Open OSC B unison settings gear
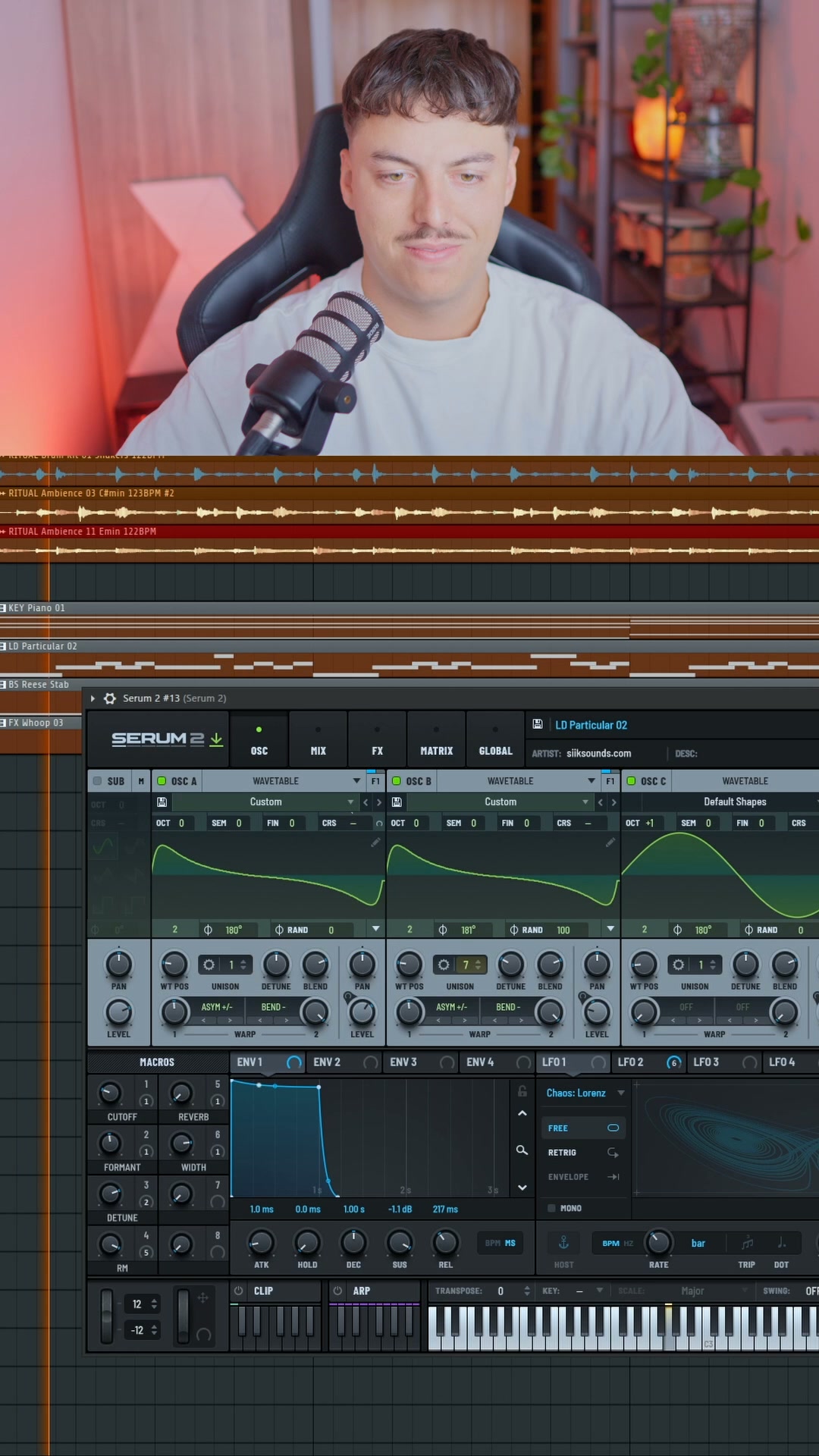819x1456 pixels. (x=444, y=965)
